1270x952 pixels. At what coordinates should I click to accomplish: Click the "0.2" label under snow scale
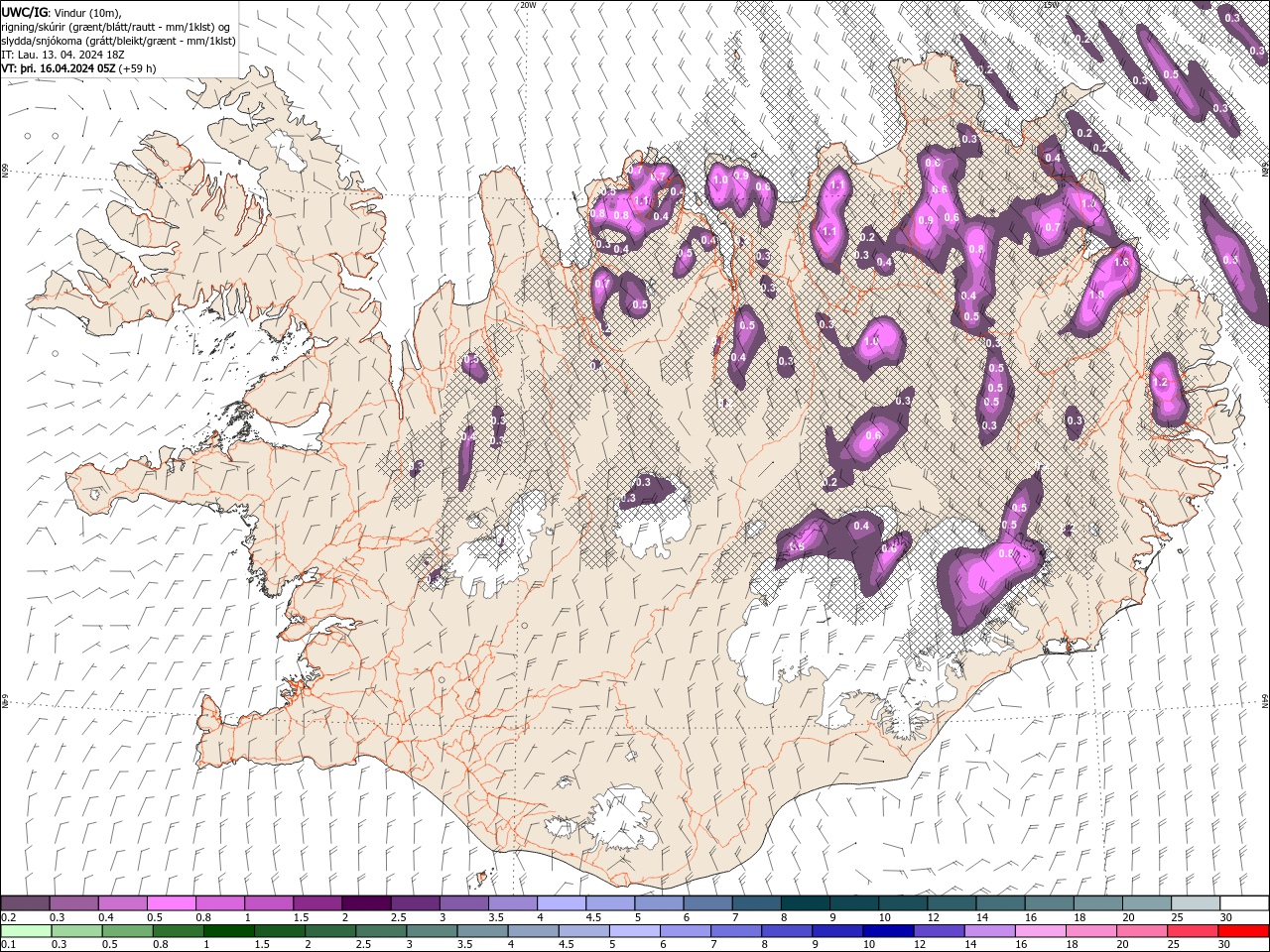(x=9, y=917)
